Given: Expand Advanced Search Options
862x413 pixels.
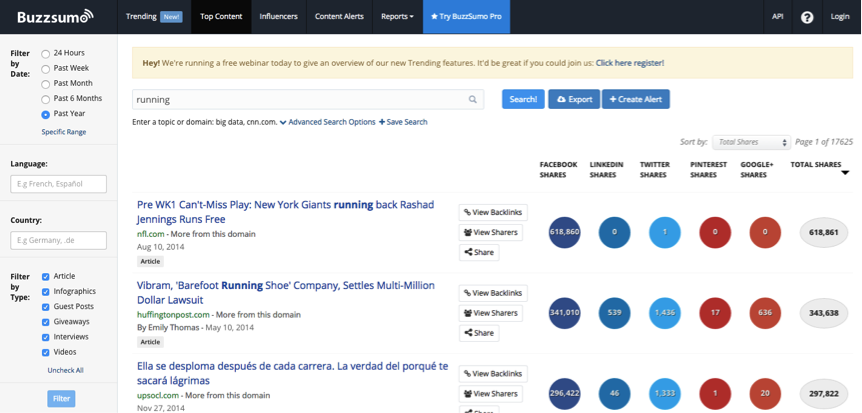Looking at the screenshot, I should 328,122.
